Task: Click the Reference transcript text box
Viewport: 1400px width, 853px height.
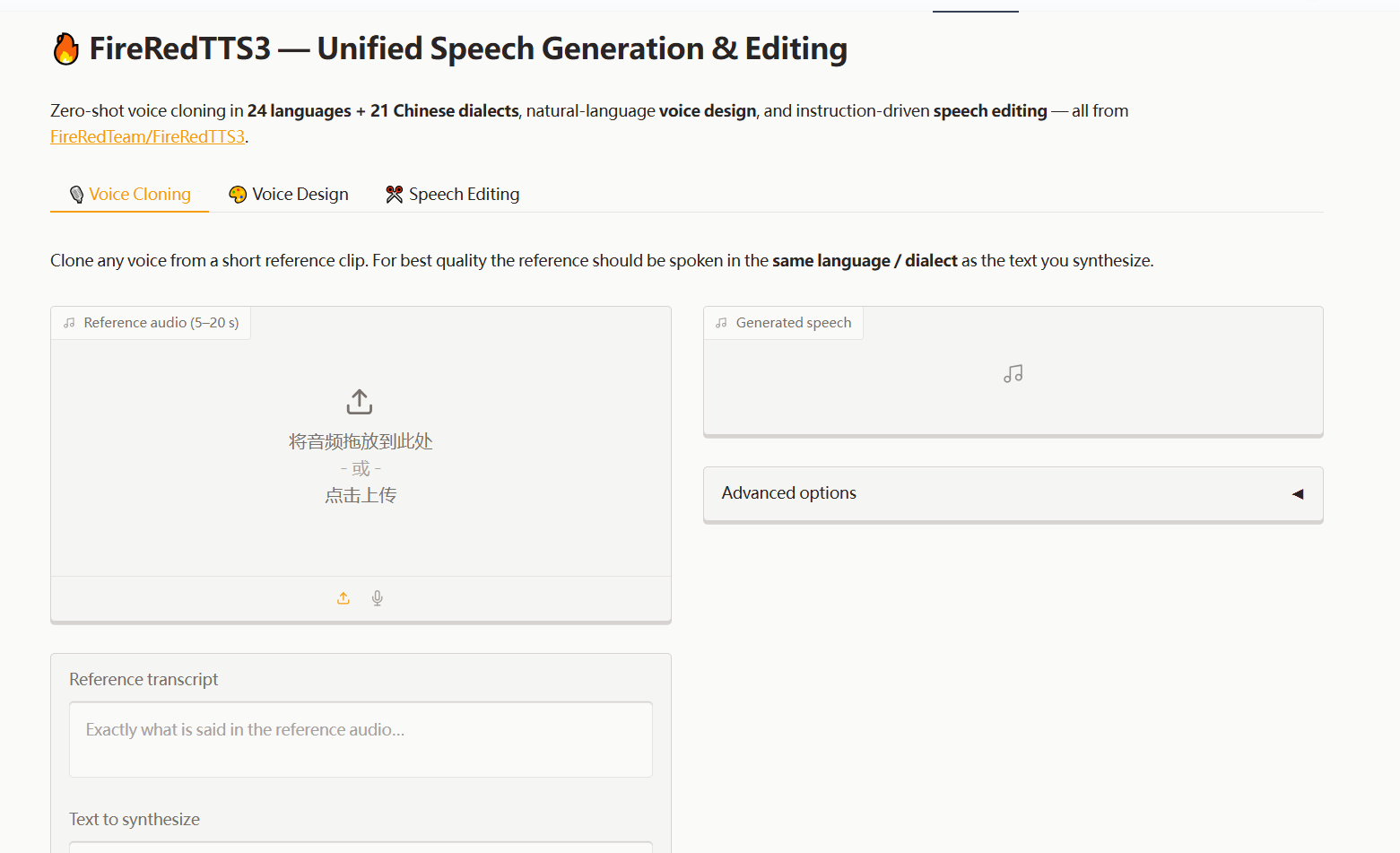Action: pos(361,739)
